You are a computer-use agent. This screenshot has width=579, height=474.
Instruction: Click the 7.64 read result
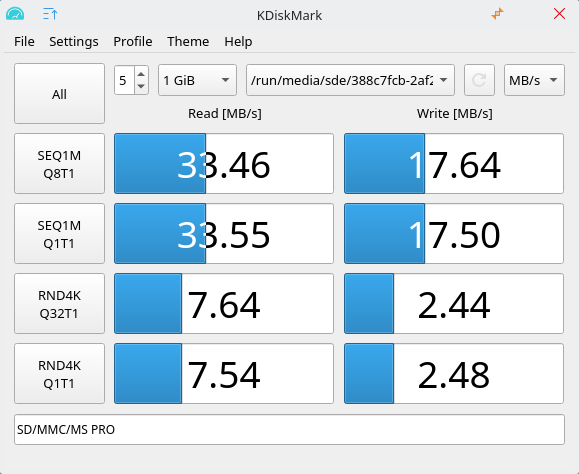(x=224, y=304)
